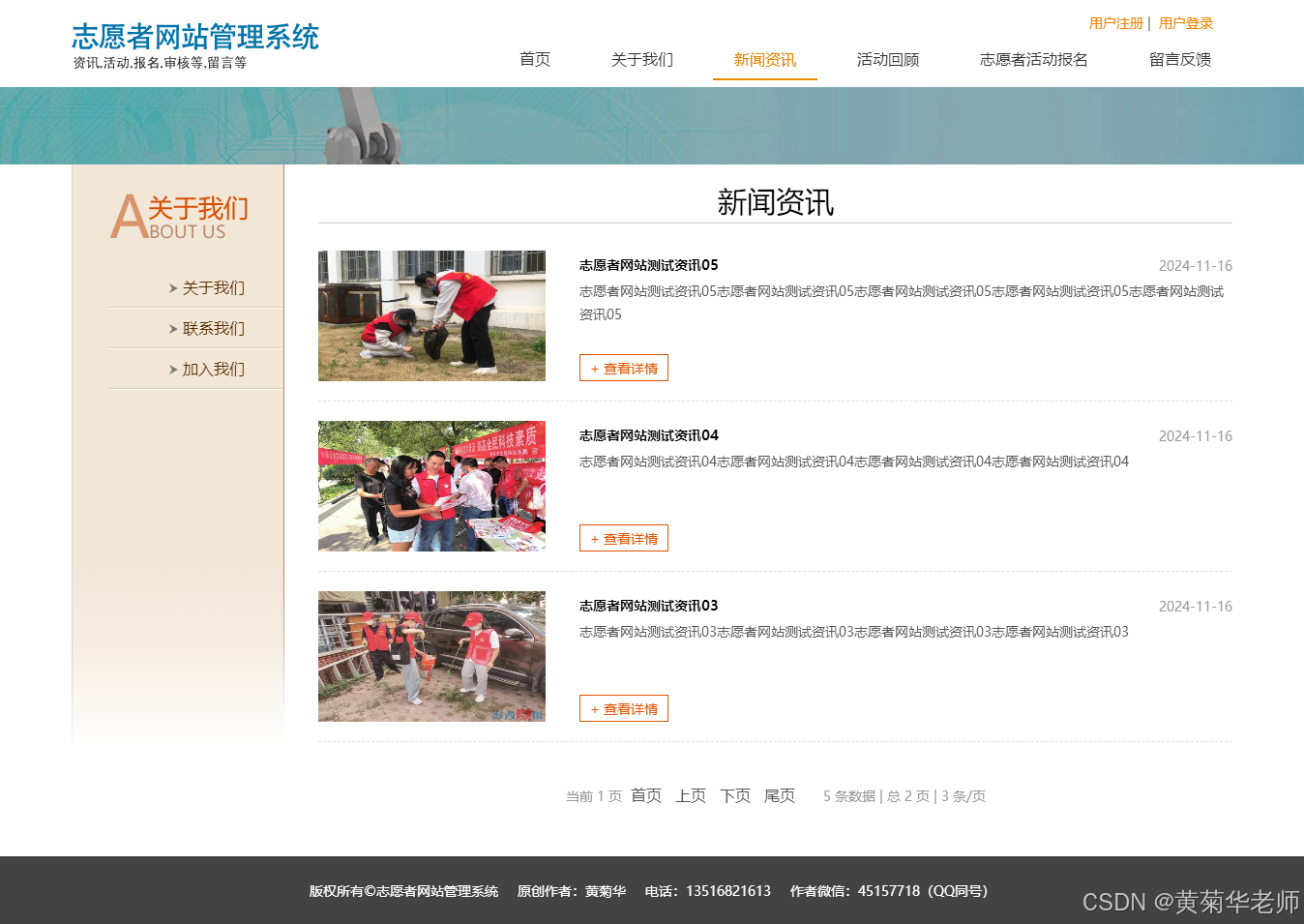
Task: Open thumbnail of 志愿者网站测试资讯03
Action: pyautogui.click(x=431, y=657)
